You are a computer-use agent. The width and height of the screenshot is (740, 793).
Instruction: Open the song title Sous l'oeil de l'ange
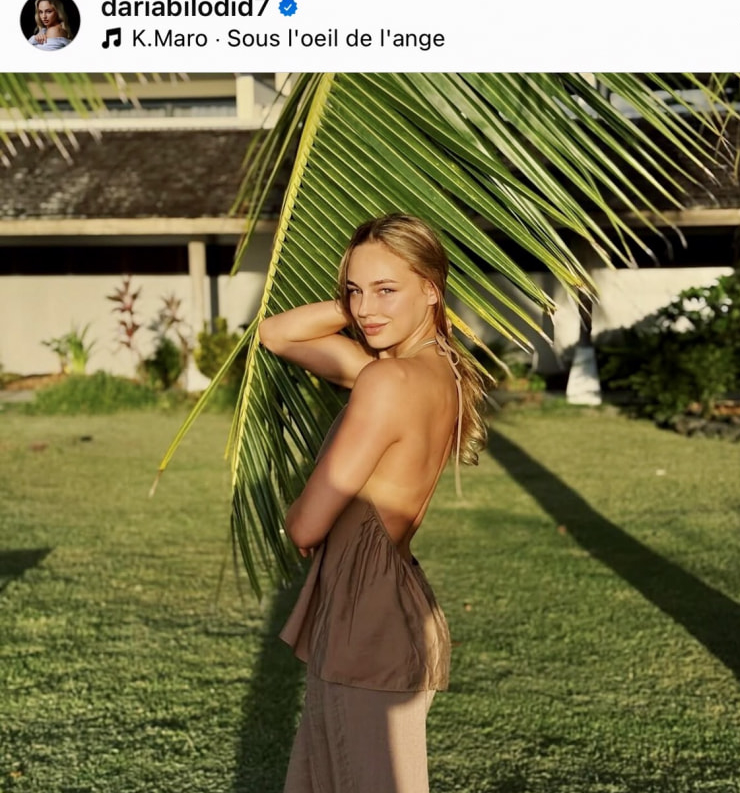tap(336, 38)
